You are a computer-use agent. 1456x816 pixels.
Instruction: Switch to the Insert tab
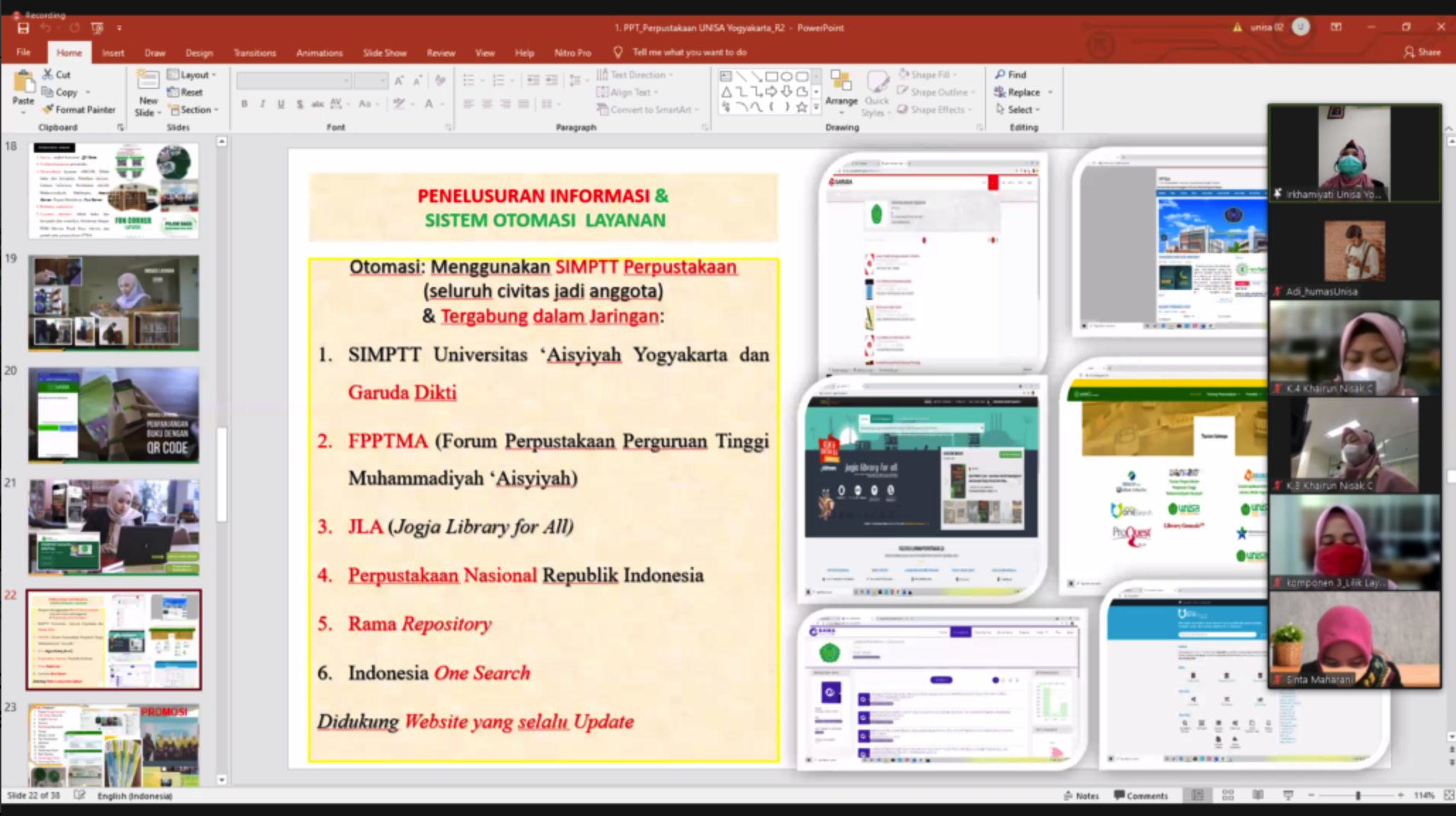[112, 52]
